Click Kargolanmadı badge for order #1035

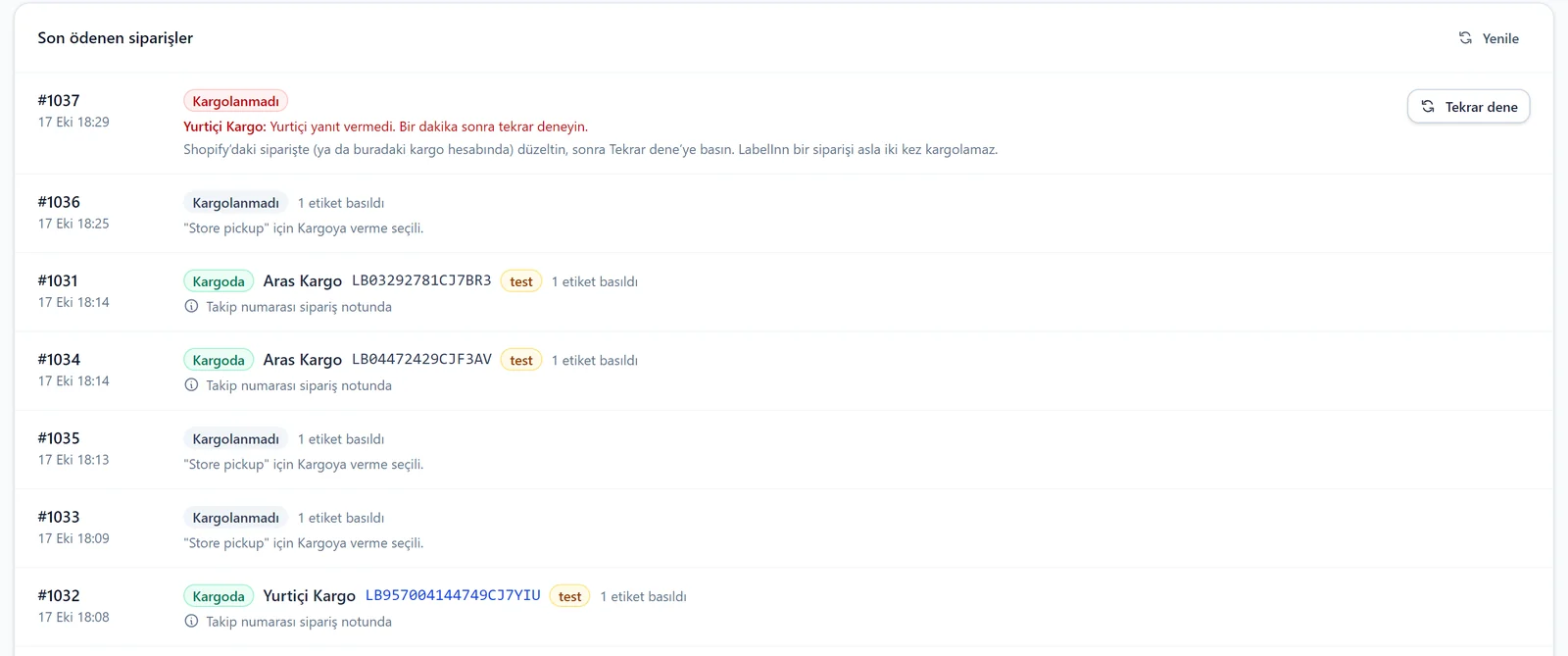coord(235,439)
